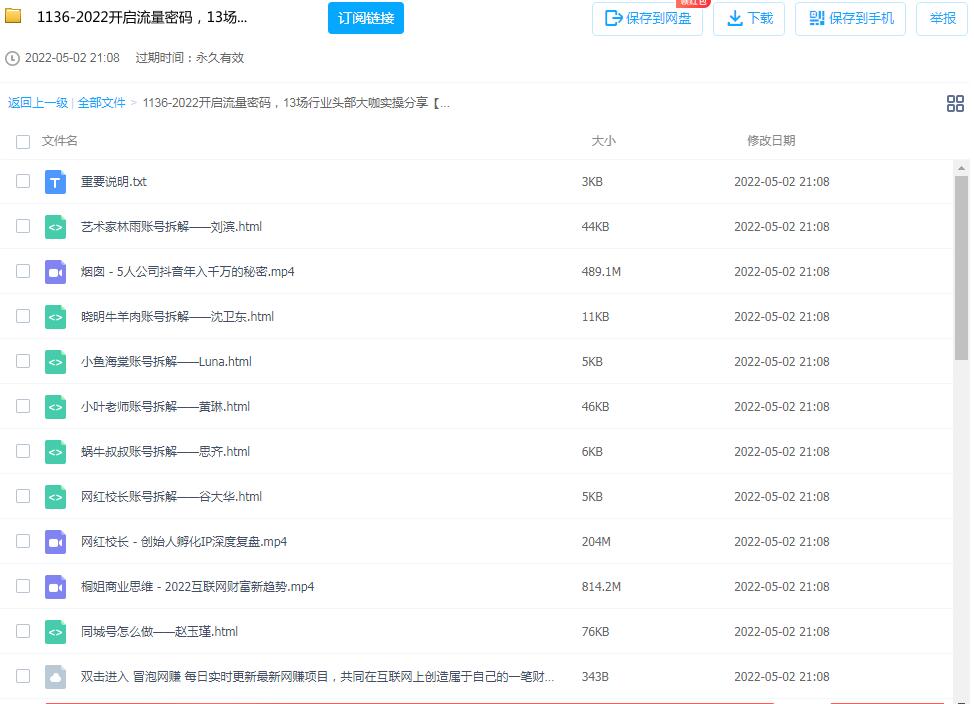Open 烟囱 - 5人公司抖音年入千万的秘密.mp4
The width and height of the screenshot is (974, 704).
[188, 272]
